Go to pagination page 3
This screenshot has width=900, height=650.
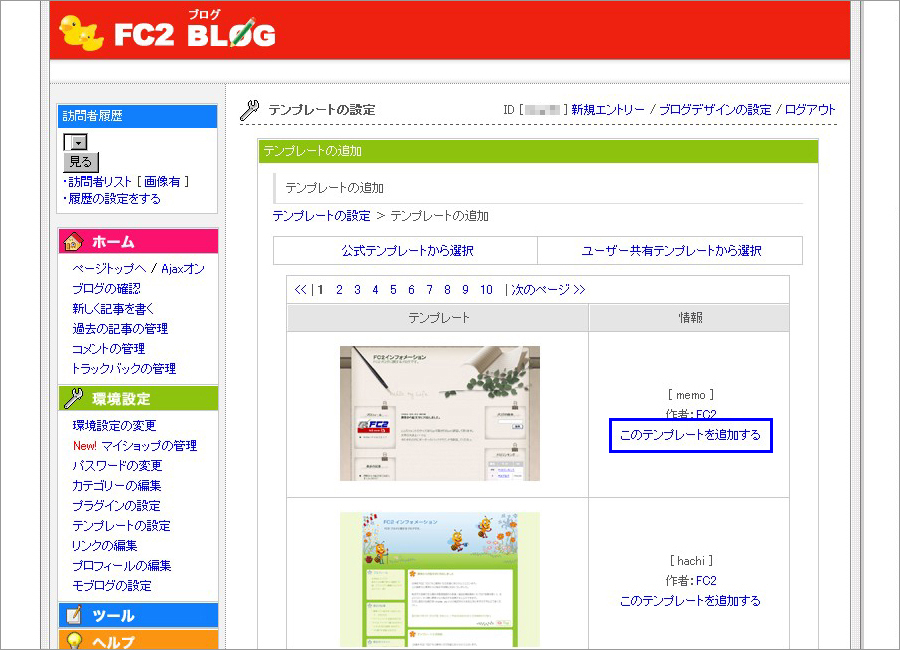click(x=357, y=289)
